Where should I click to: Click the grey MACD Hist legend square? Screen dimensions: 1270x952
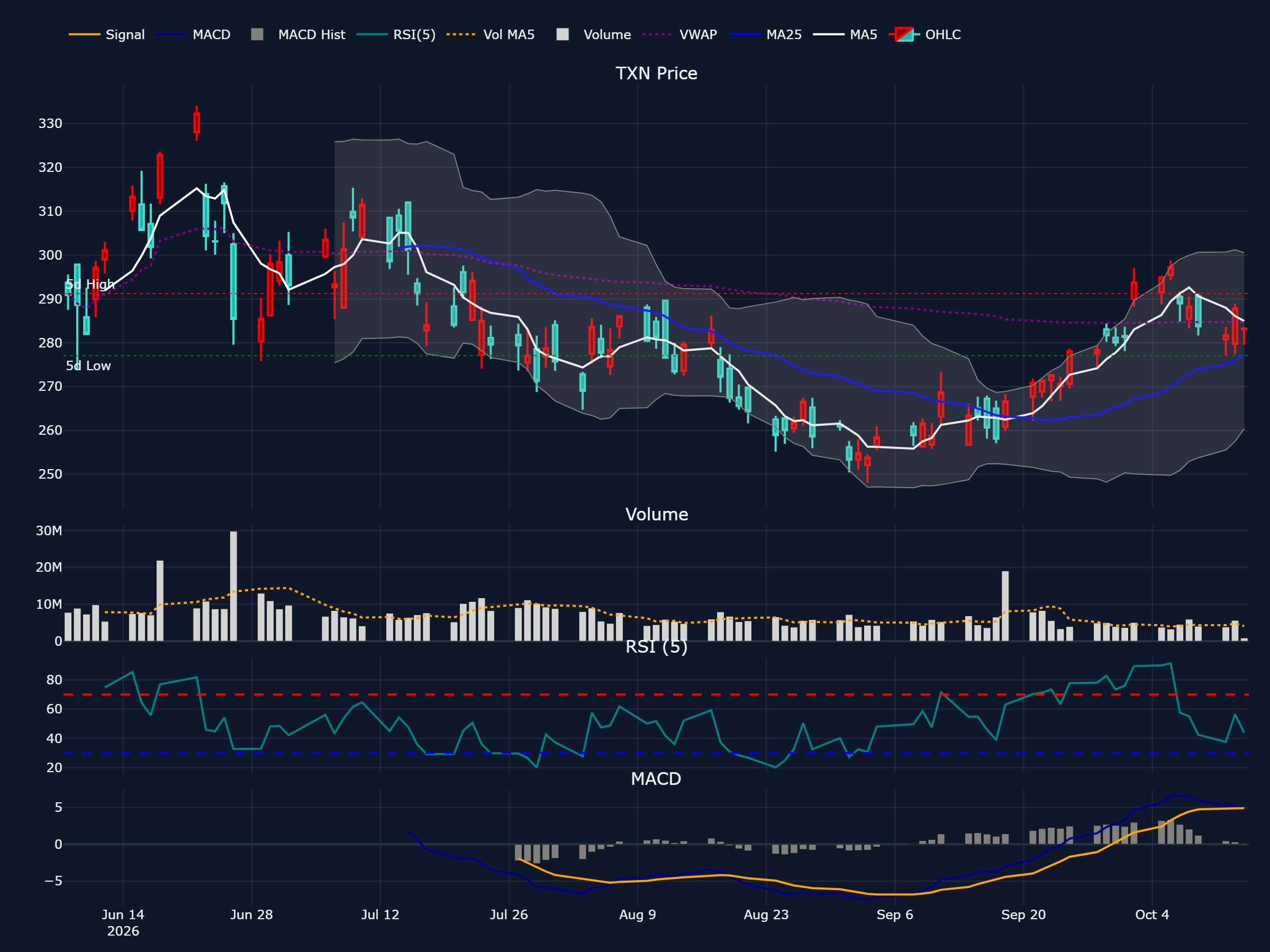click(x=257, y=34)
